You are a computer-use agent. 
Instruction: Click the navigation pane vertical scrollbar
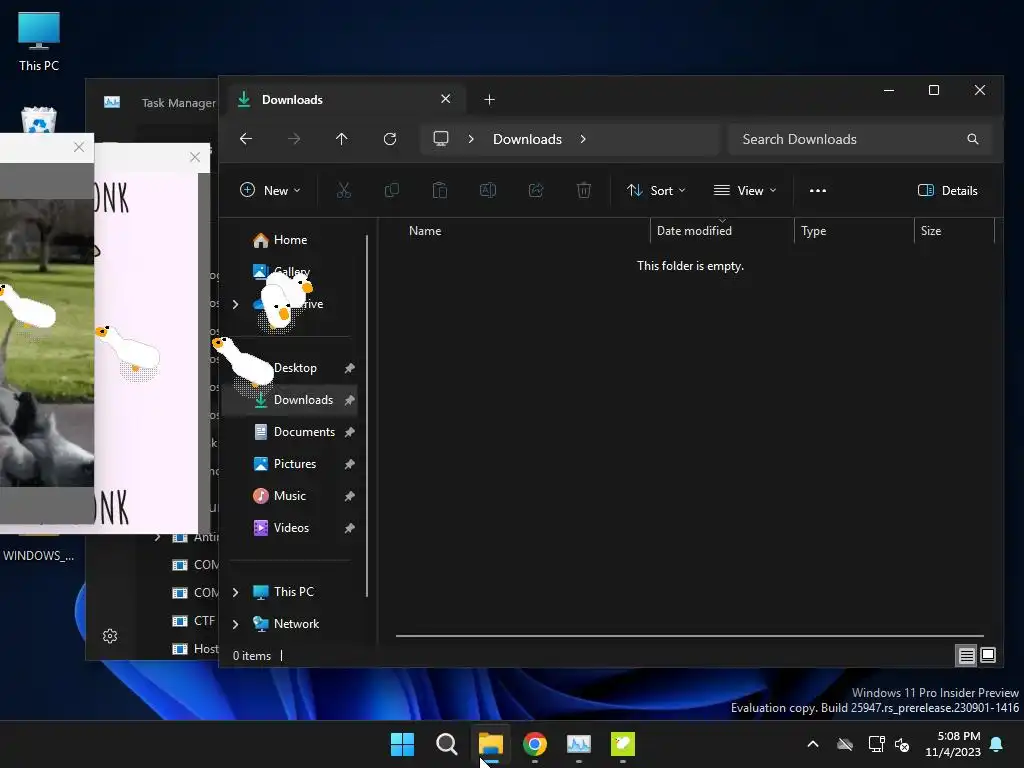pos(367,415)
